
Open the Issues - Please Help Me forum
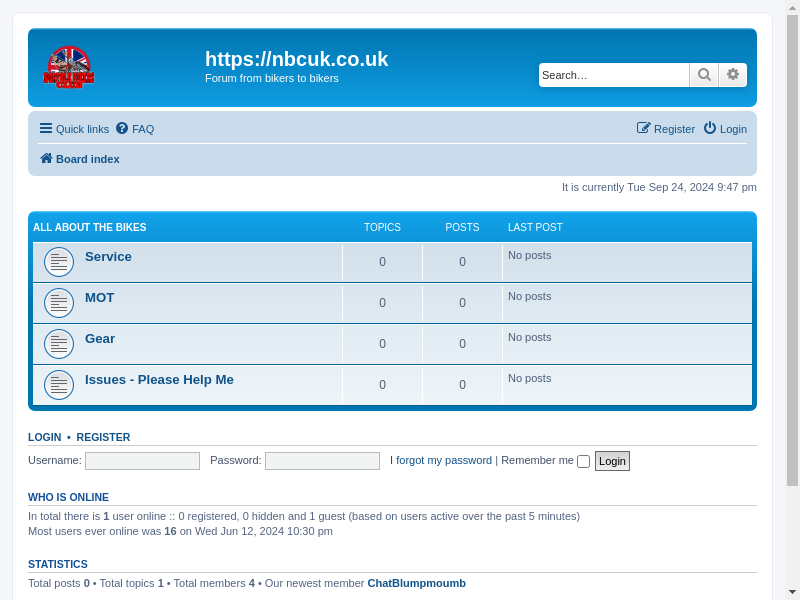(x=159, y=380)
